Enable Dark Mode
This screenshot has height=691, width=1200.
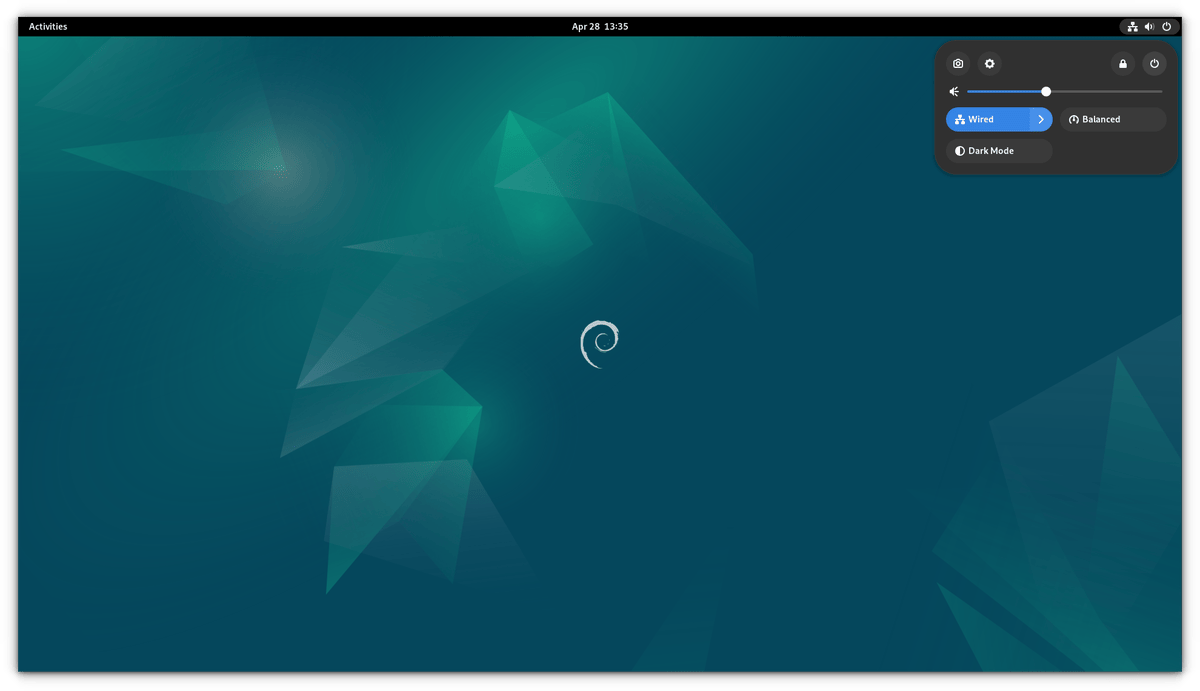pyautogui.click(x=998, y=151)
